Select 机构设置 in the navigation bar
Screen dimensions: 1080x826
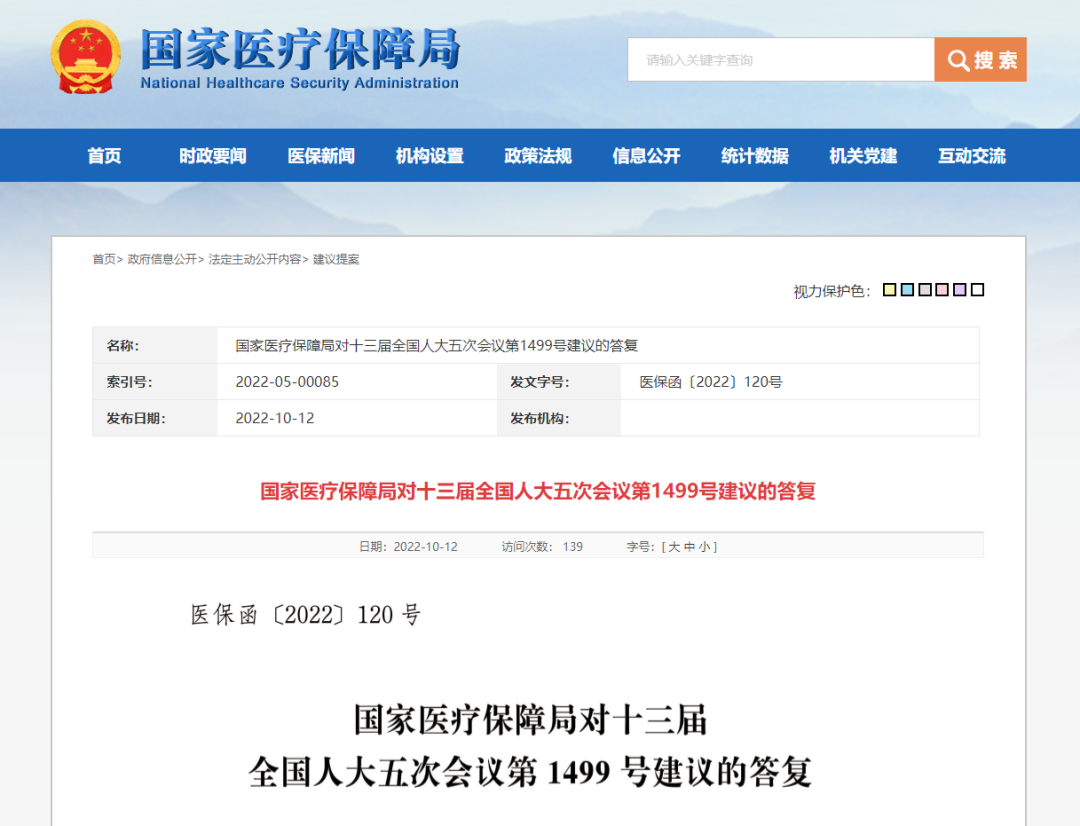[x=429, y=156]
